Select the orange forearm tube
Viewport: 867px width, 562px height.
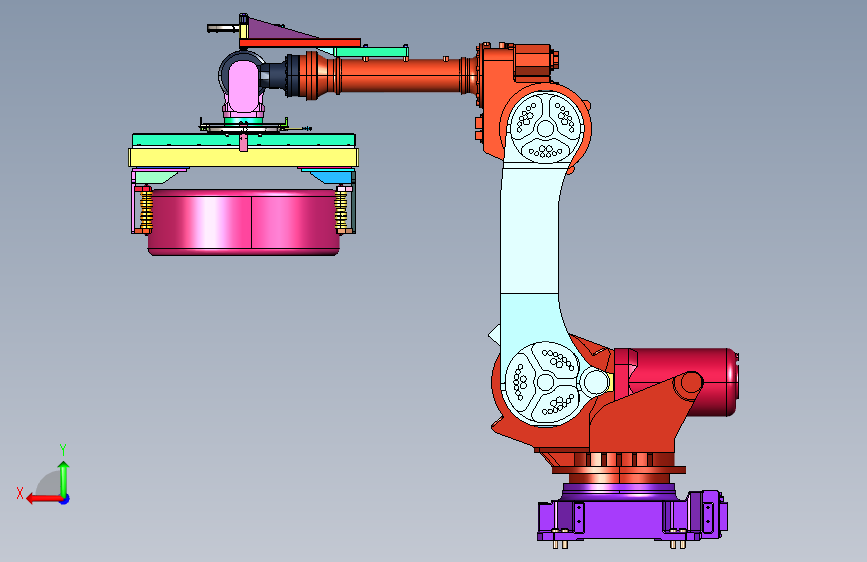point(398,76)
